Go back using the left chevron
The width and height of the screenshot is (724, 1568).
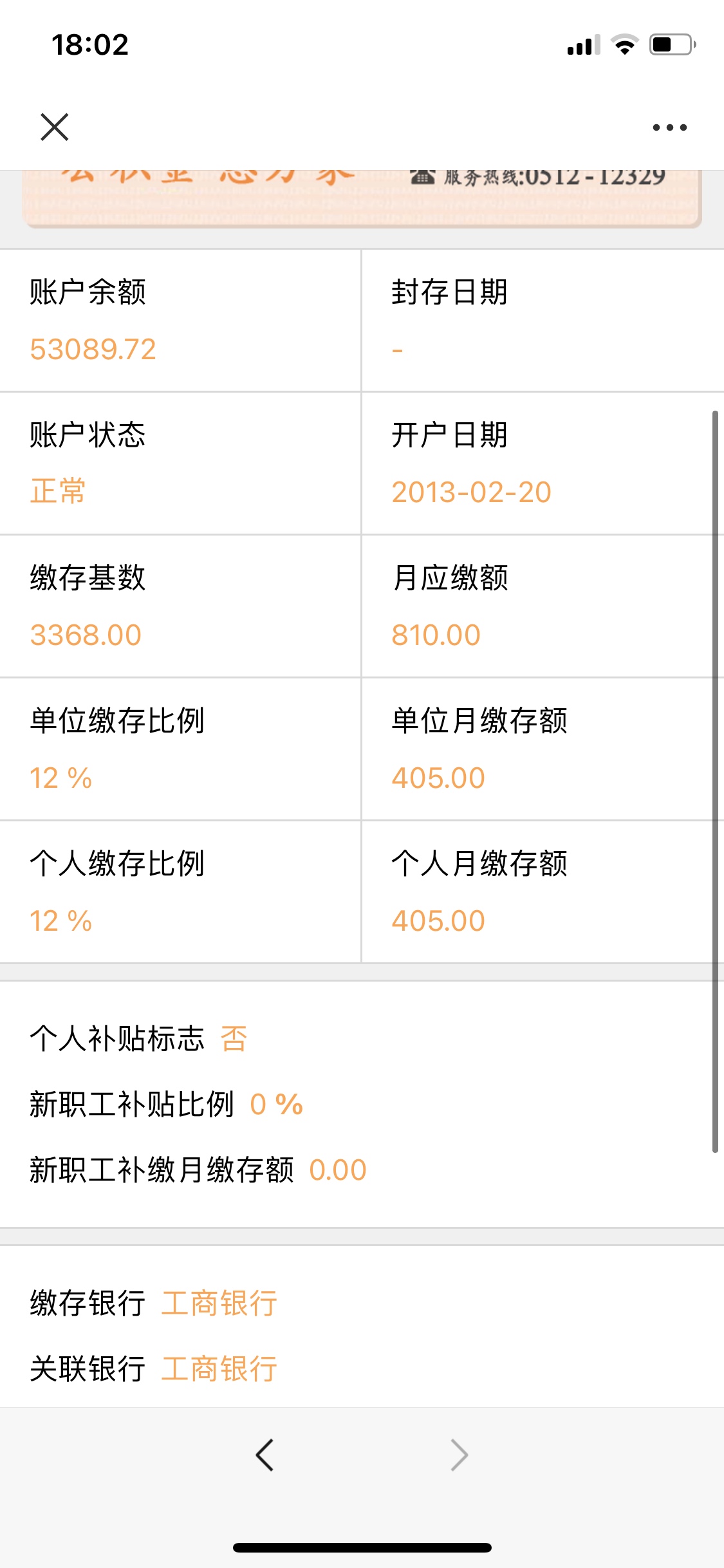pyautogui.click(x=265, y=1455)
